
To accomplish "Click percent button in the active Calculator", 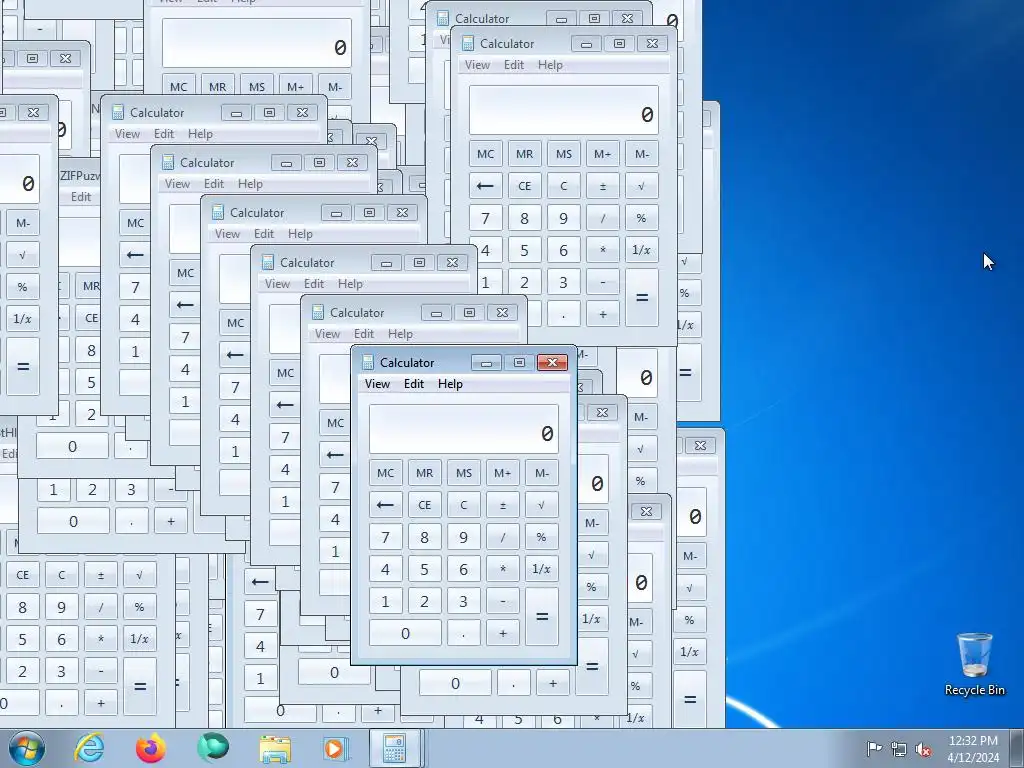I will [542, 537].
